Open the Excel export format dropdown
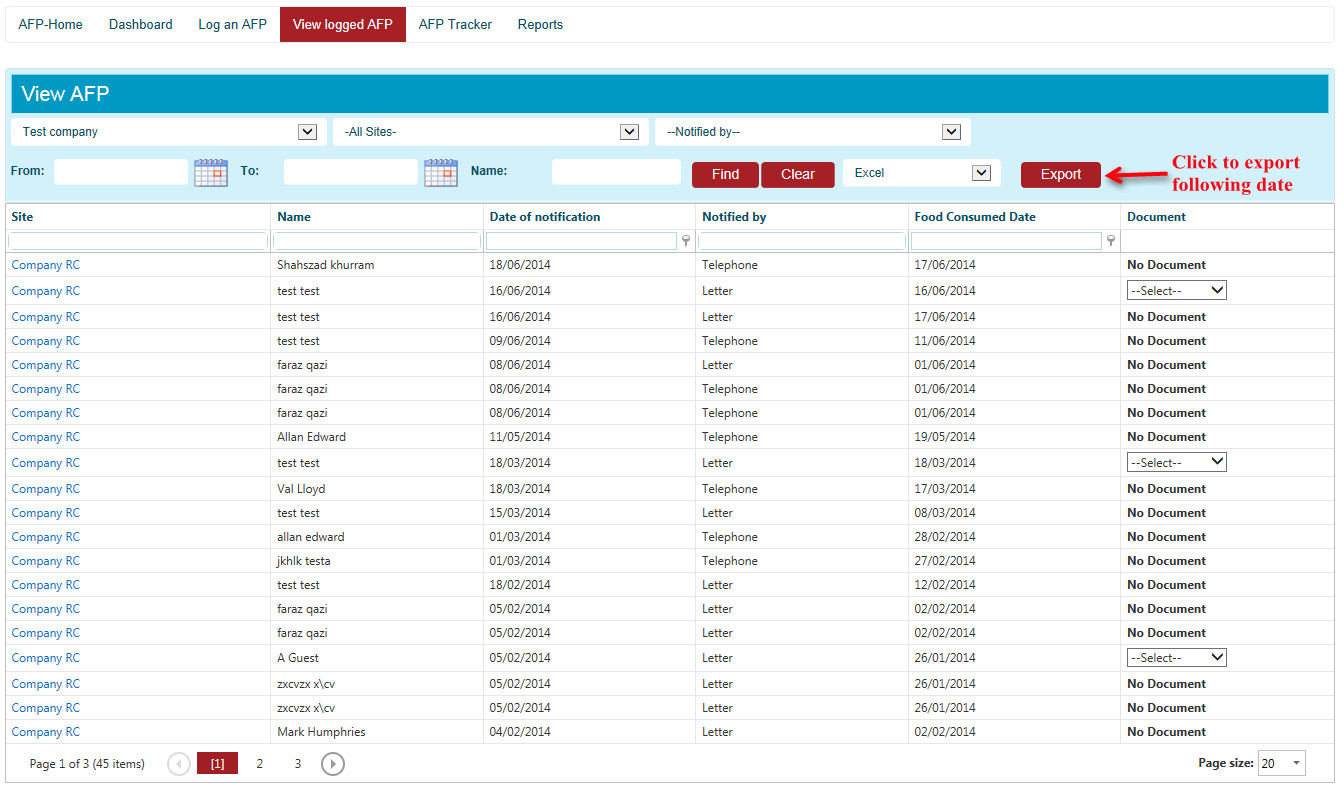The height and width of the screenshot is (788, 1344). click(980, 173)
